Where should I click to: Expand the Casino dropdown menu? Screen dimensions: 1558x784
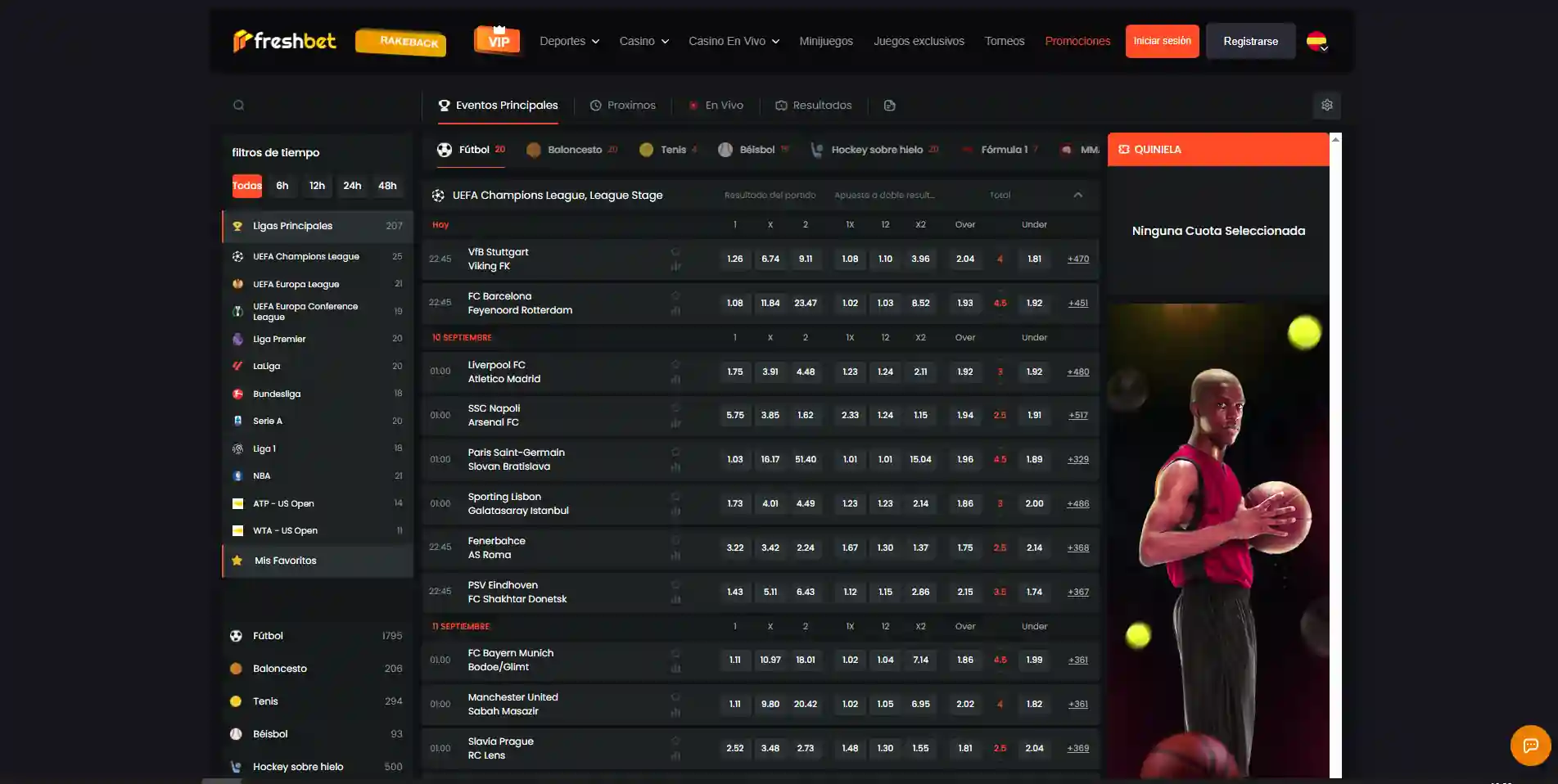click(644, 41)
